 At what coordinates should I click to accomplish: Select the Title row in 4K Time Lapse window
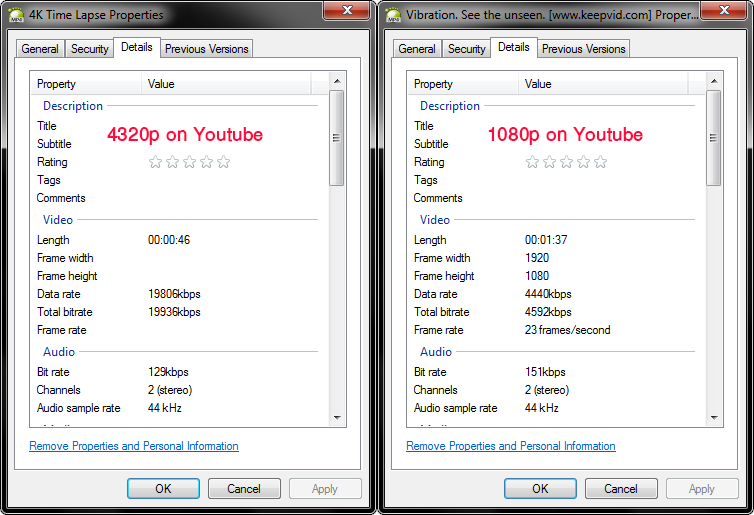point(179,126)
